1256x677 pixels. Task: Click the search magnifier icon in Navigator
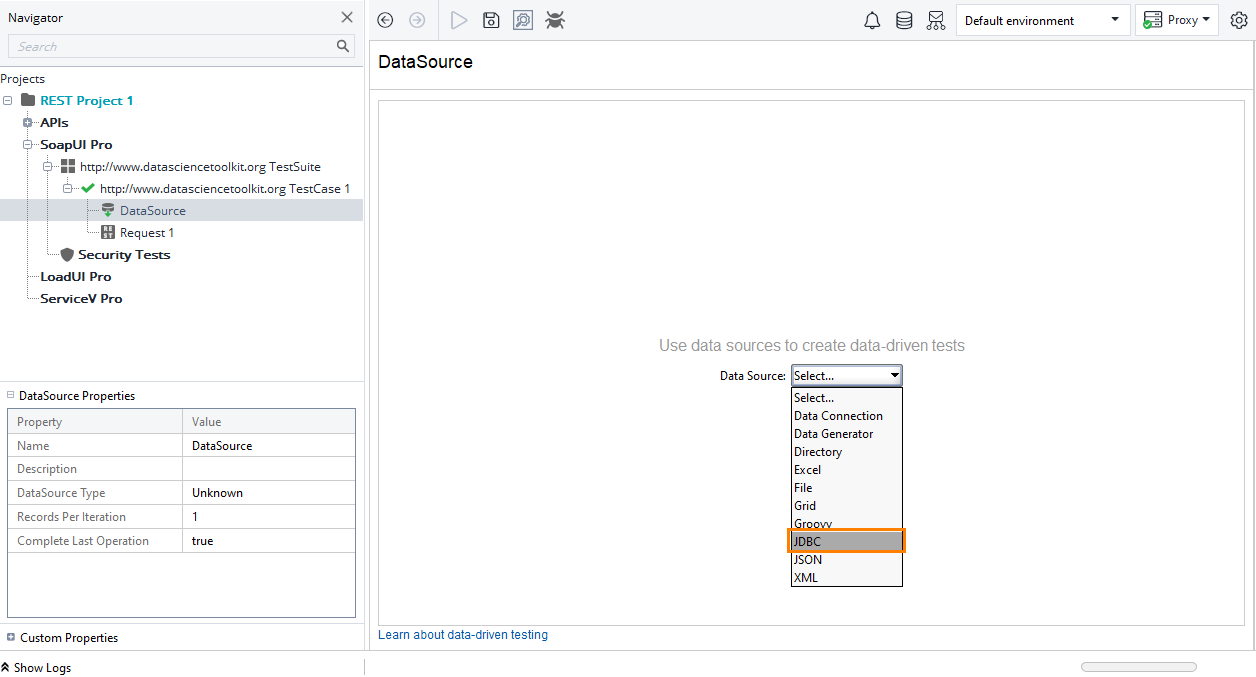coord(343,46)
